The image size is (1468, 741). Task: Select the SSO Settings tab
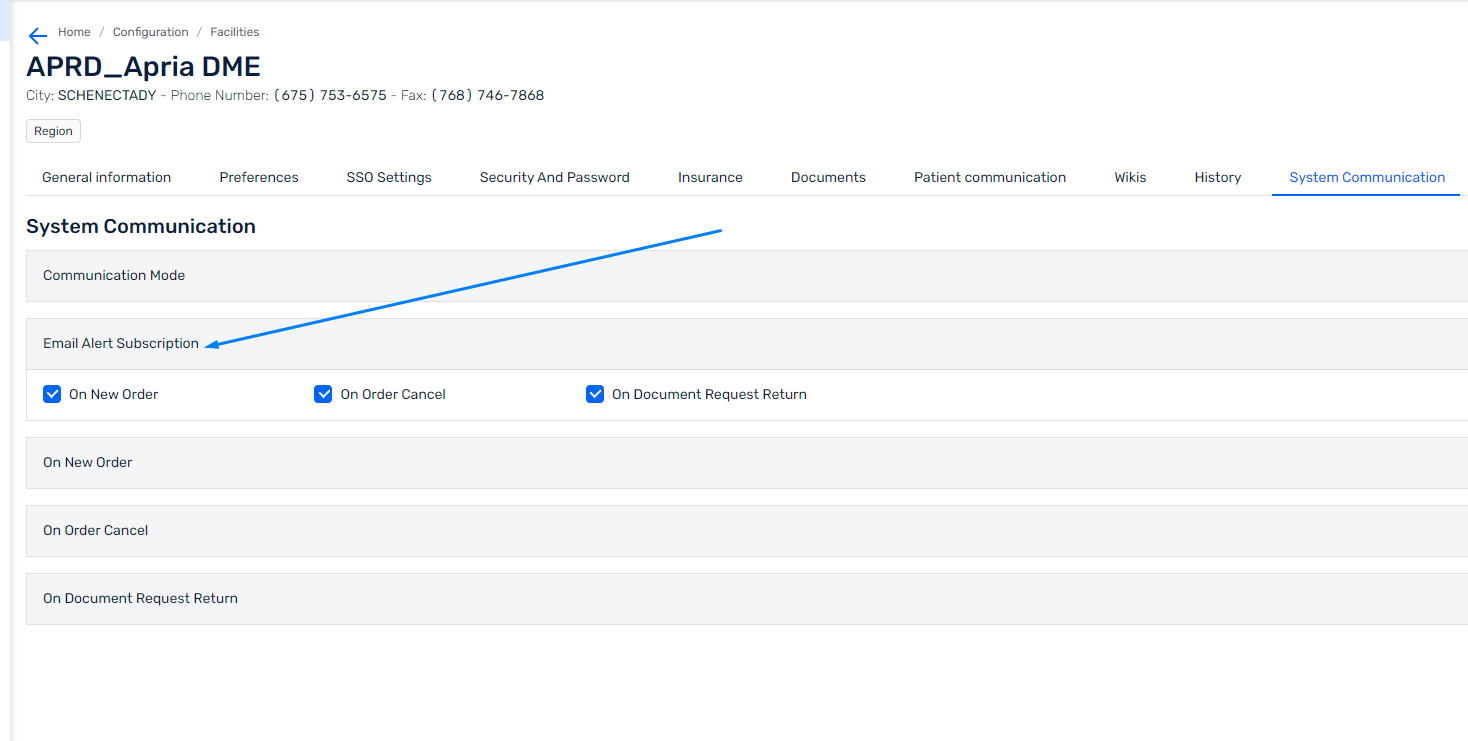tap(389, 177)
